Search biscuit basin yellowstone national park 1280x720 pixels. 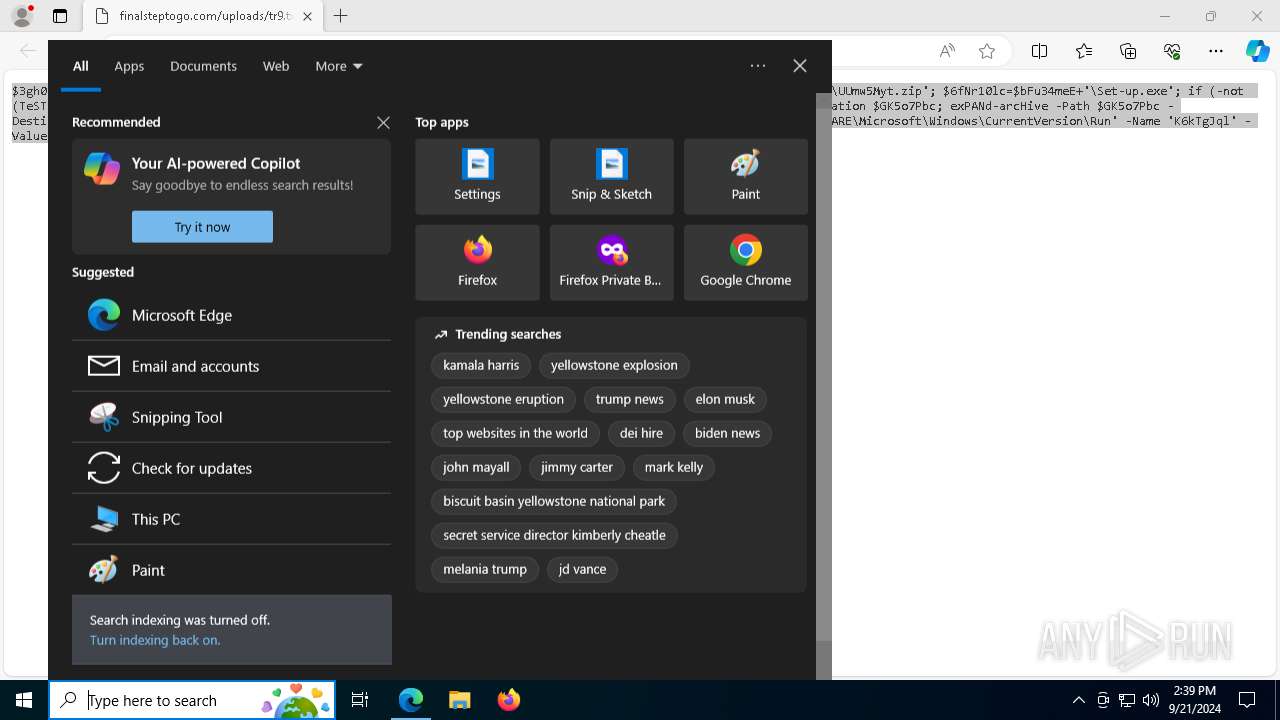pos(554,501)
